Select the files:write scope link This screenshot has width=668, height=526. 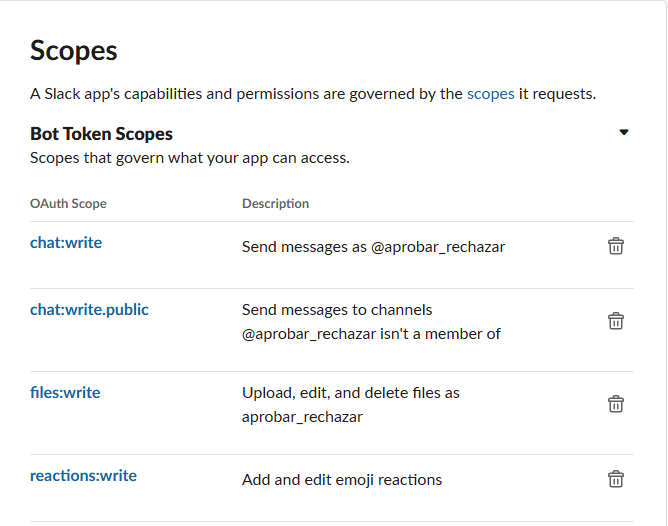tap(65, 392)
